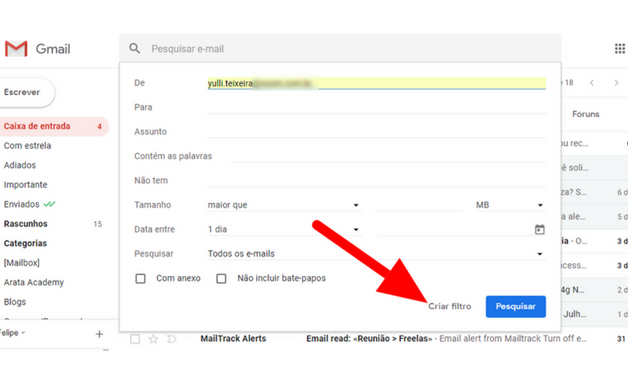Open Importante folder
The image size is (628, 380).
[x=26, y=185]
